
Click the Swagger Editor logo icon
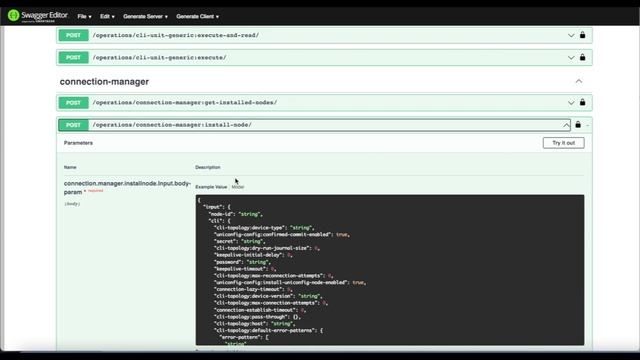point(13,16)
